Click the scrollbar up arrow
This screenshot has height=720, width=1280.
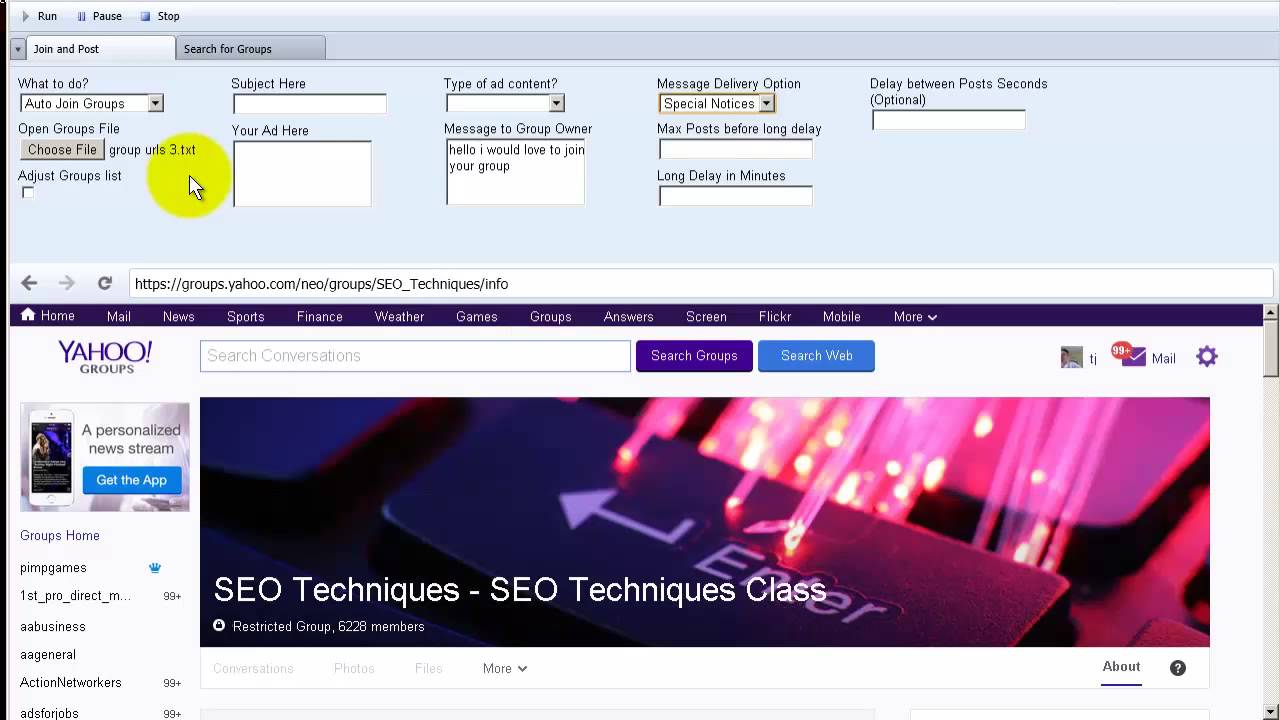[x=1271, y=312]
